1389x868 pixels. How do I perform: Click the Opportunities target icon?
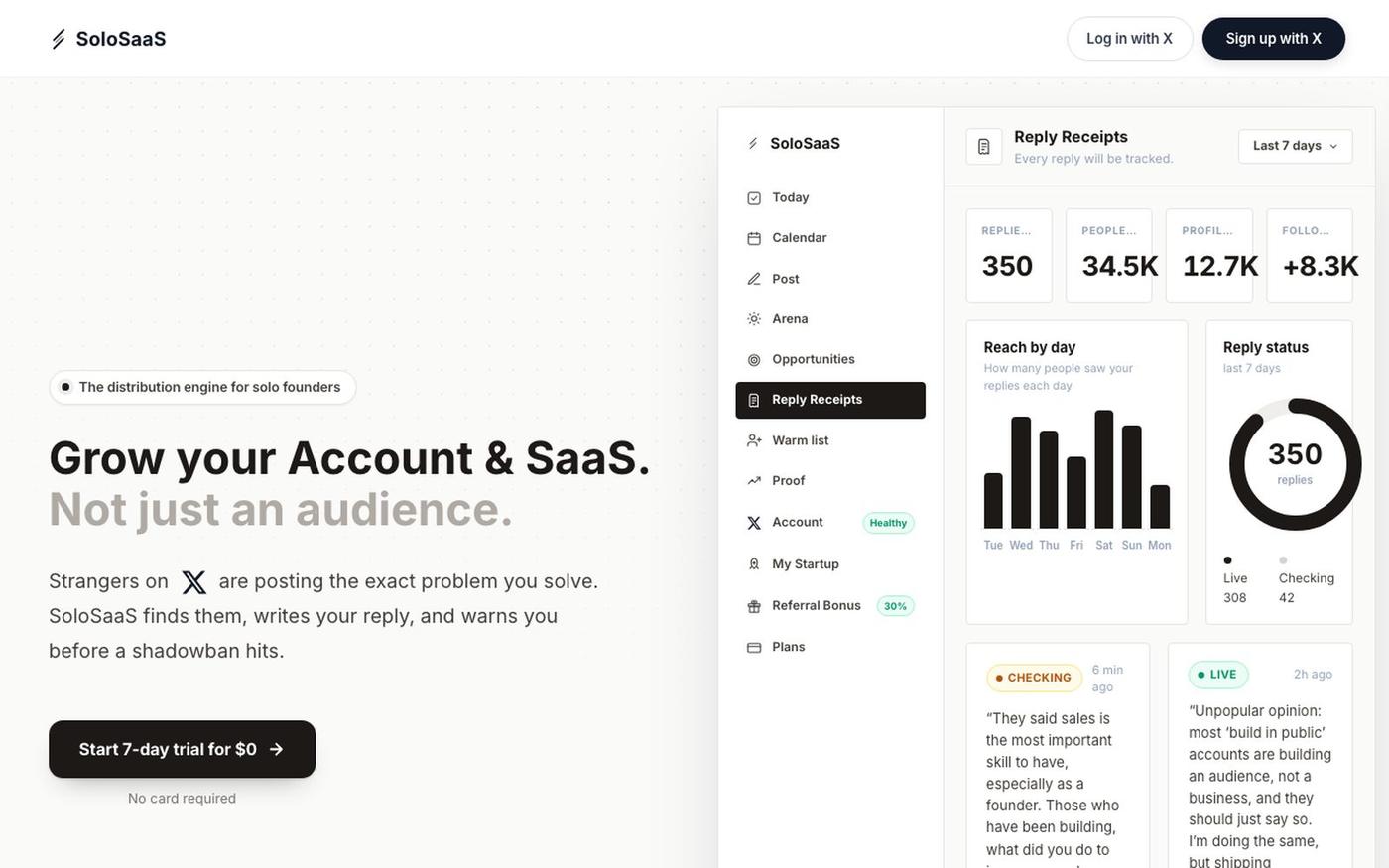coord(754,360)
